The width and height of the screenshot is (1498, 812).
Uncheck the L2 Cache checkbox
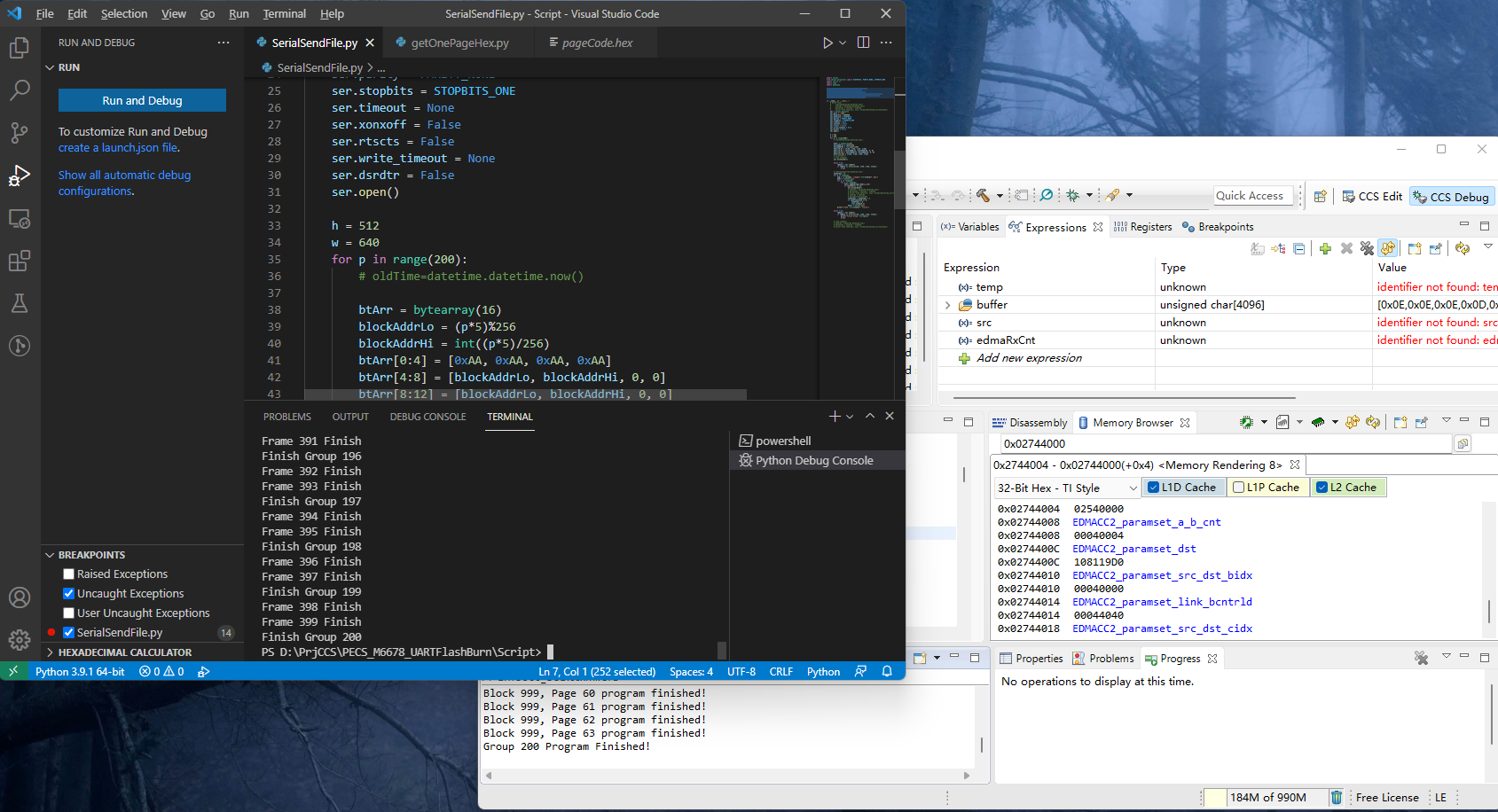click(1322, 487)
